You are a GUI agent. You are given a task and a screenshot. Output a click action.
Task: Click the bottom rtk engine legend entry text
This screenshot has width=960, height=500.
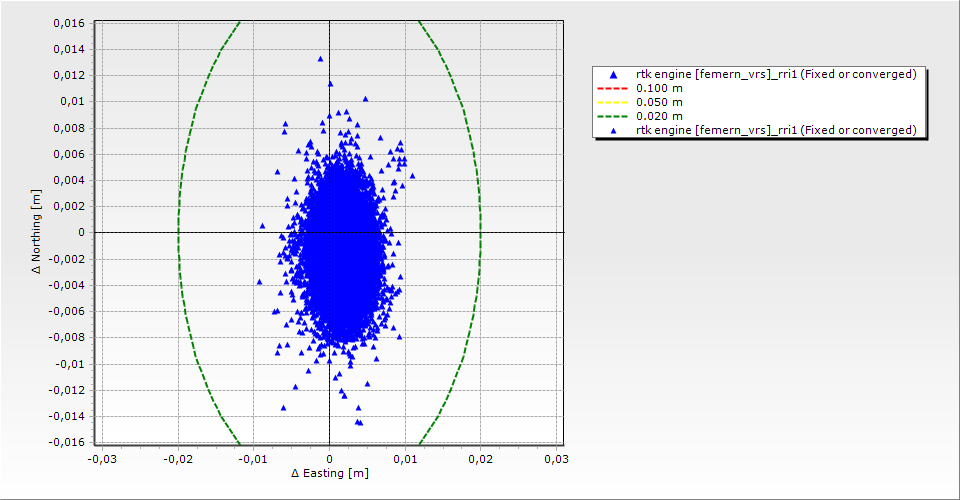tap(776, 130)
